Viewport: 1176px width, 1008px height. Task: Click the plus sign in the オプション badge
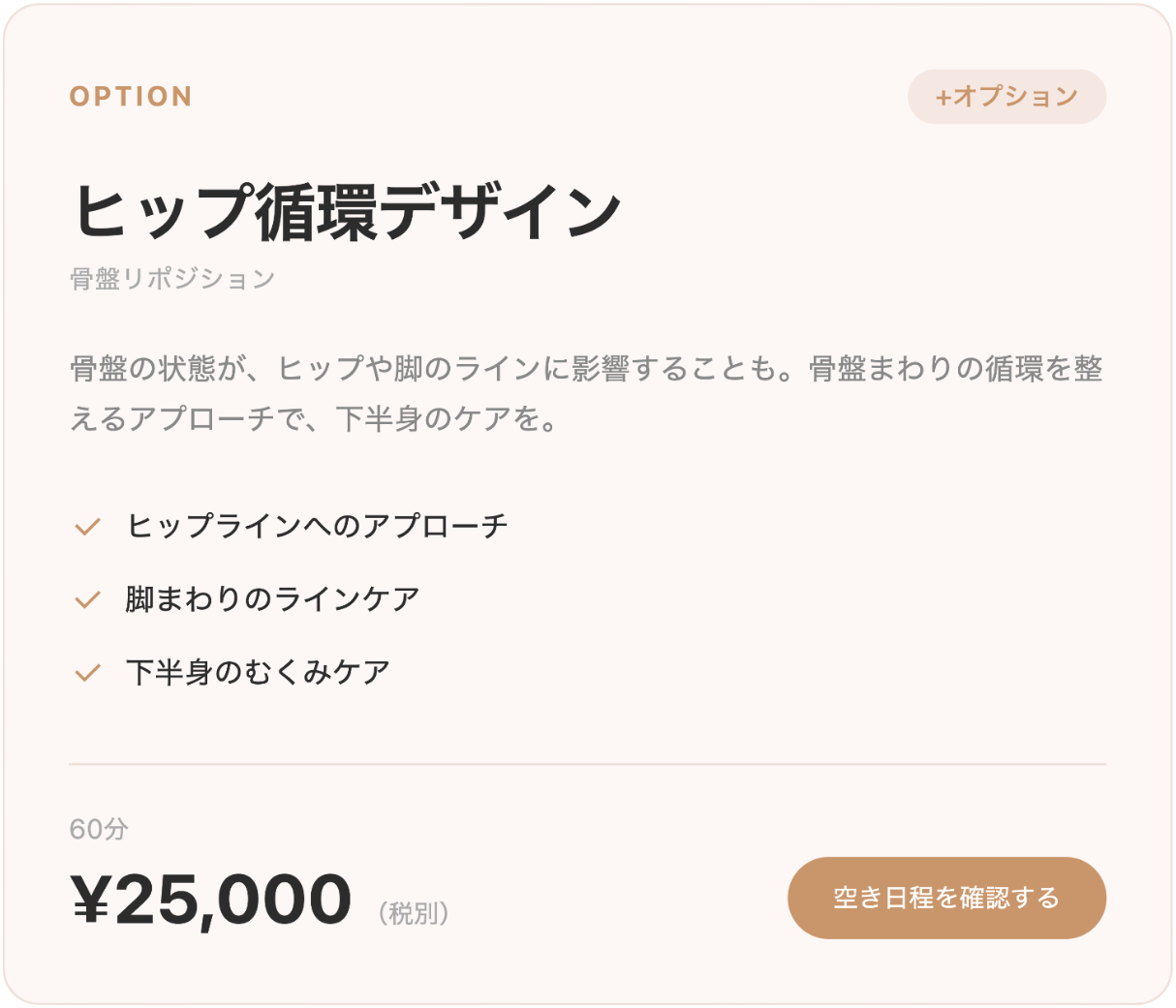click(x=943, y=97)
